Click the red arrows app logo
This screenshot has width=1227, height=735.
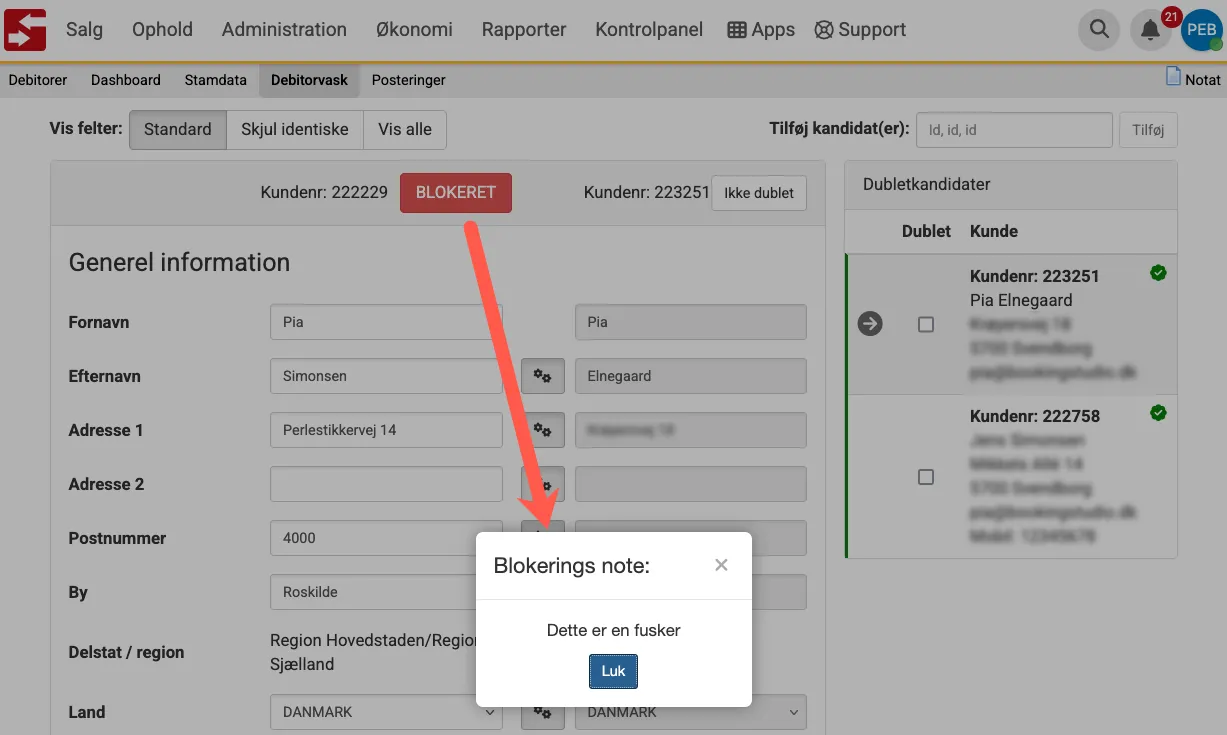pyautogui.click(x=25, y=29)
